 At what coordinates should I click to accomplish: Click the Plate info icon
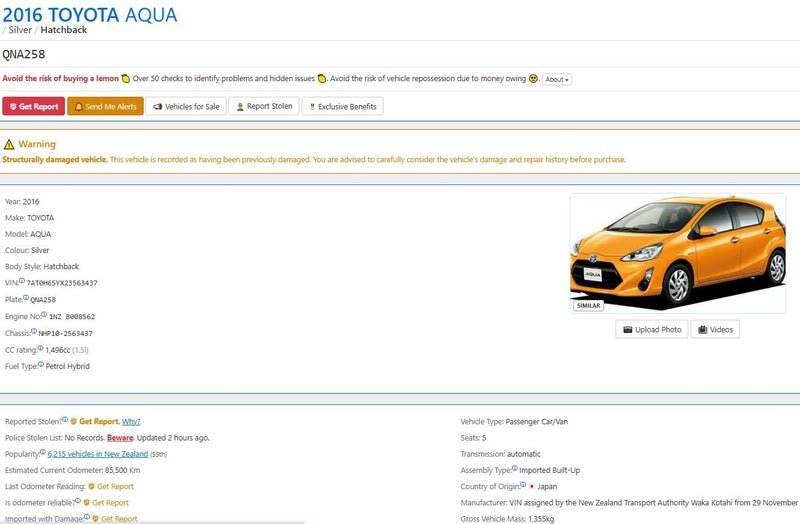pyautogui.click(x=26, y=297)
